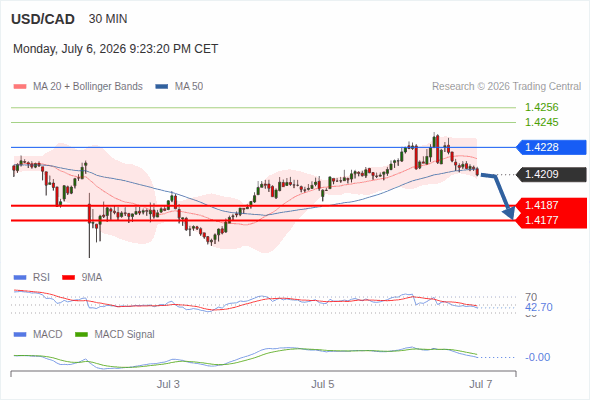Select the 1.4245 resistance level label
This screenshot has height=400, width=590.
point(541,122)
